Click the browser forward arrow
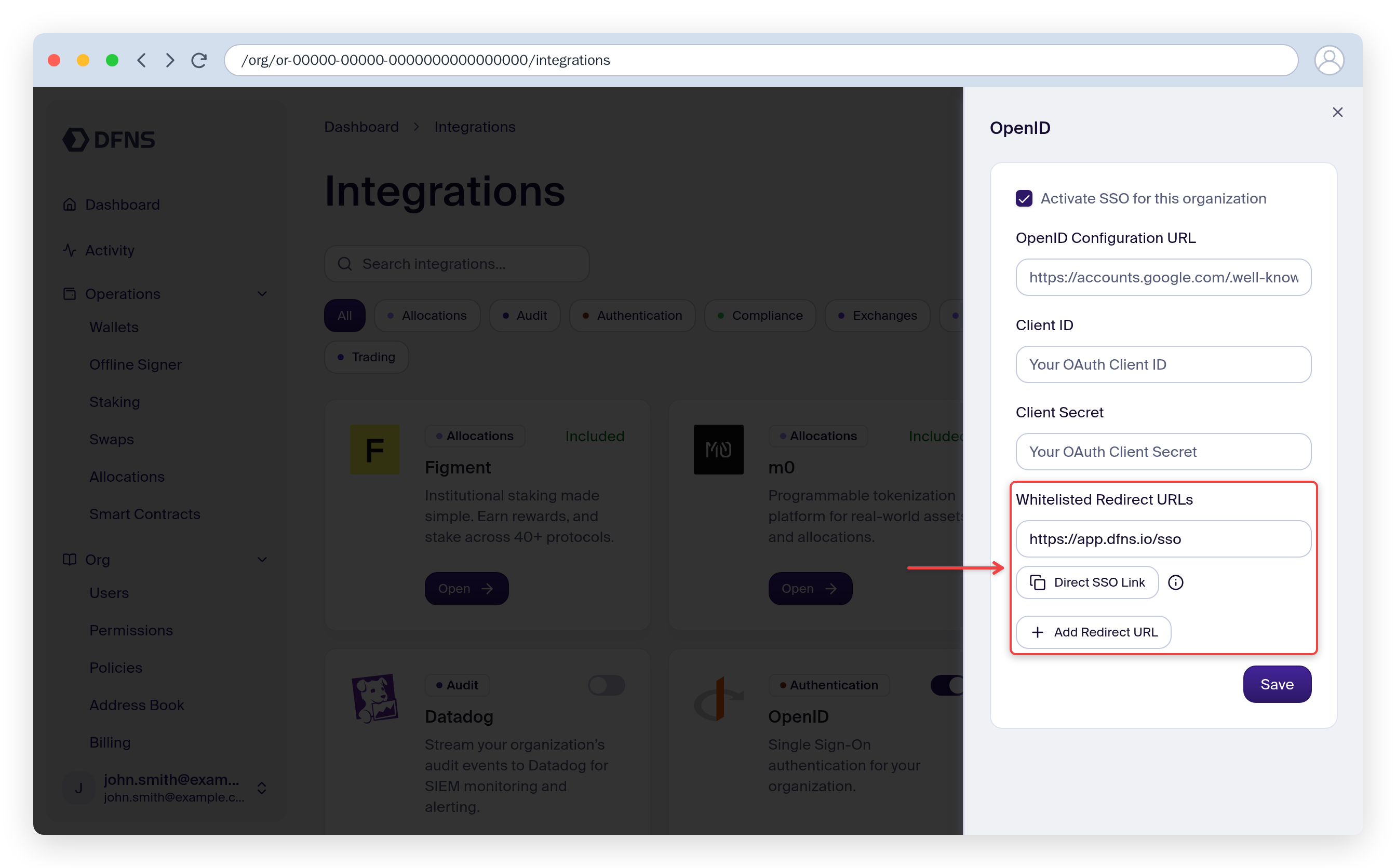1396x868 pixels. (x=170, y=60)
